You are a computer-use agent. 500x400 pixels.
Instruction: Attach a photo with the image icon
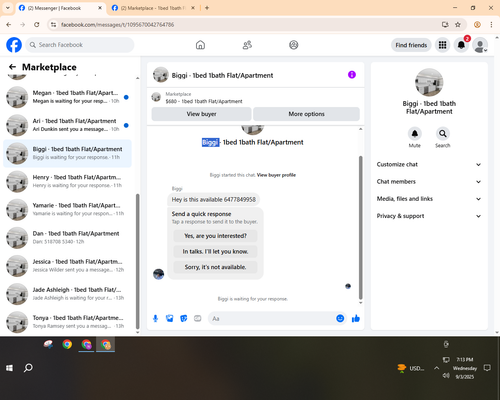[170, 319]
